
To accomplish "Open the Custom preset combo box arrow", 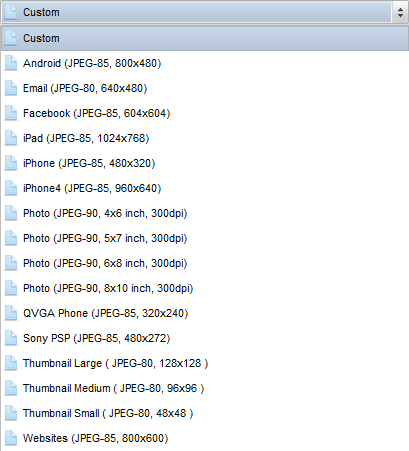I will point(400,13).
